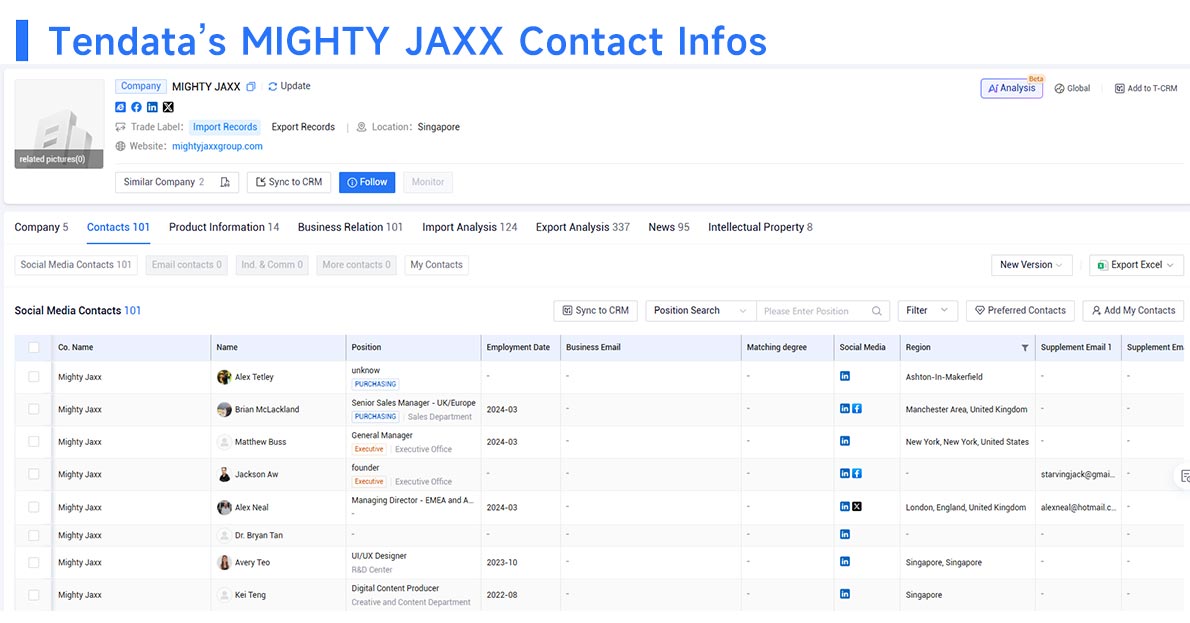Expand the Export Excel dropdown
The width and height of the screenshot is (1190, 623).
(x=1136, y=265)
